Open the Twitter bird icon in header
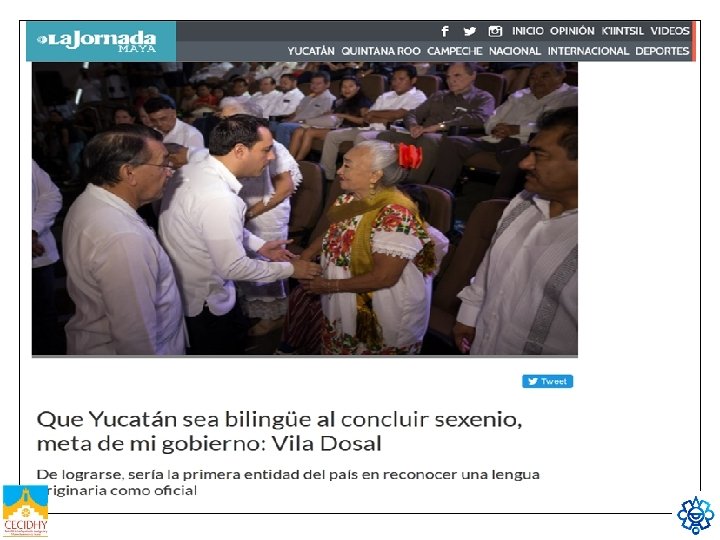 click(469, 31)
